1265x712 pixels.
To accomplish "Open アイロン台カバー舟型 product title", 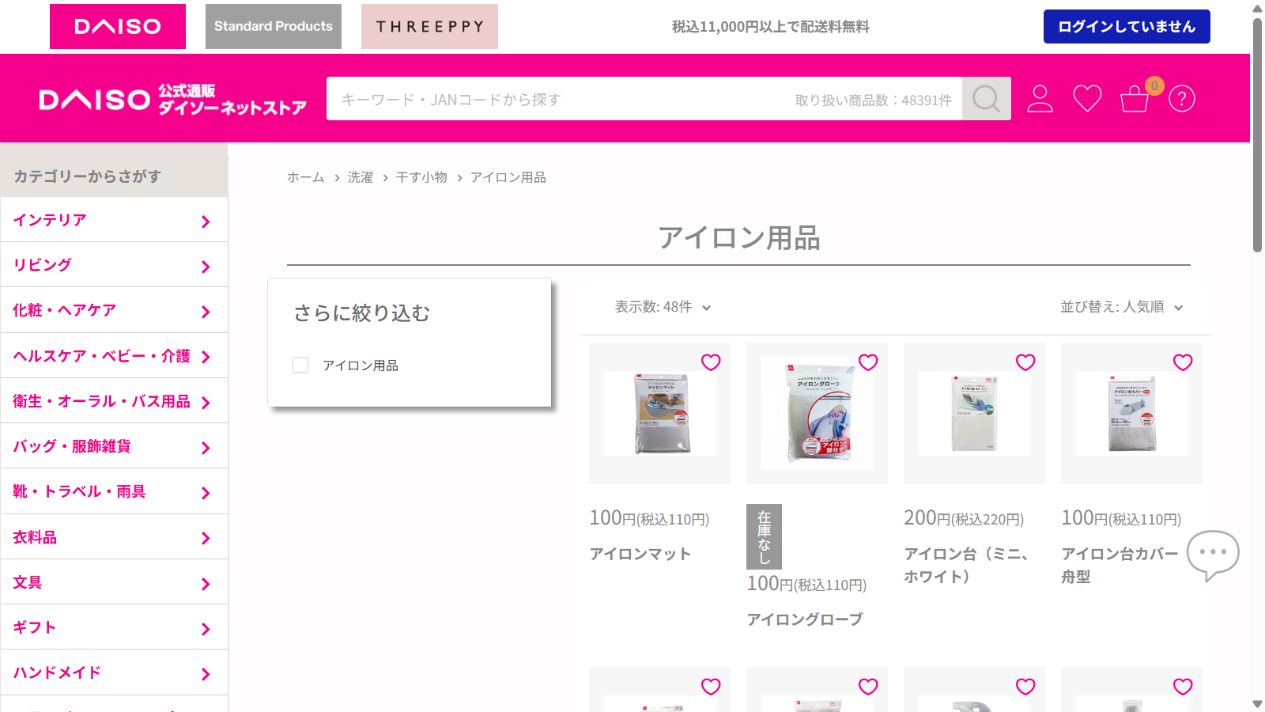I will pos(1121,565).
